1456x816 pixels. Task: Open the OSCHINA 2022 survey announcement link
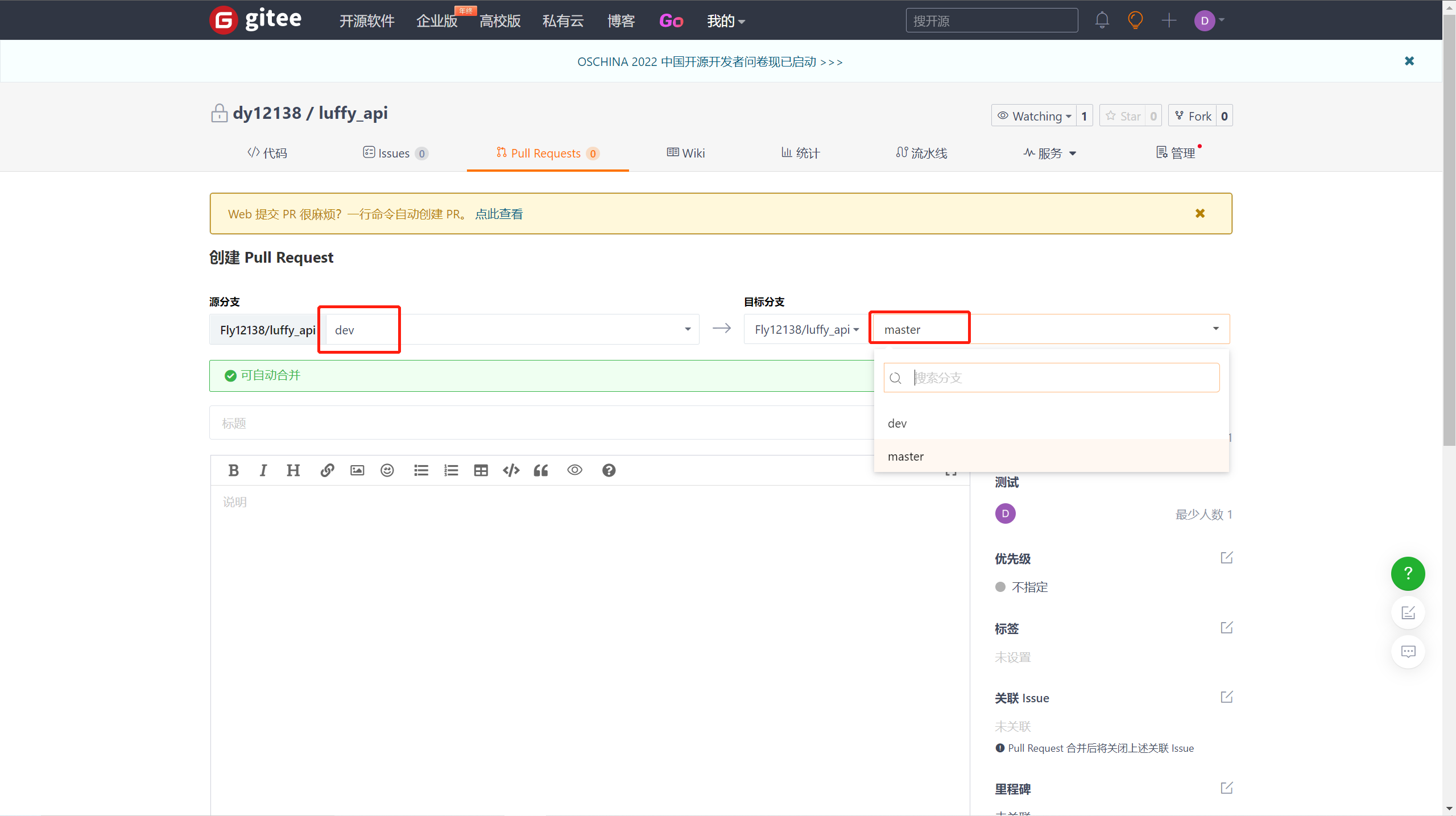pyautogui.click(x=709, y=61)
